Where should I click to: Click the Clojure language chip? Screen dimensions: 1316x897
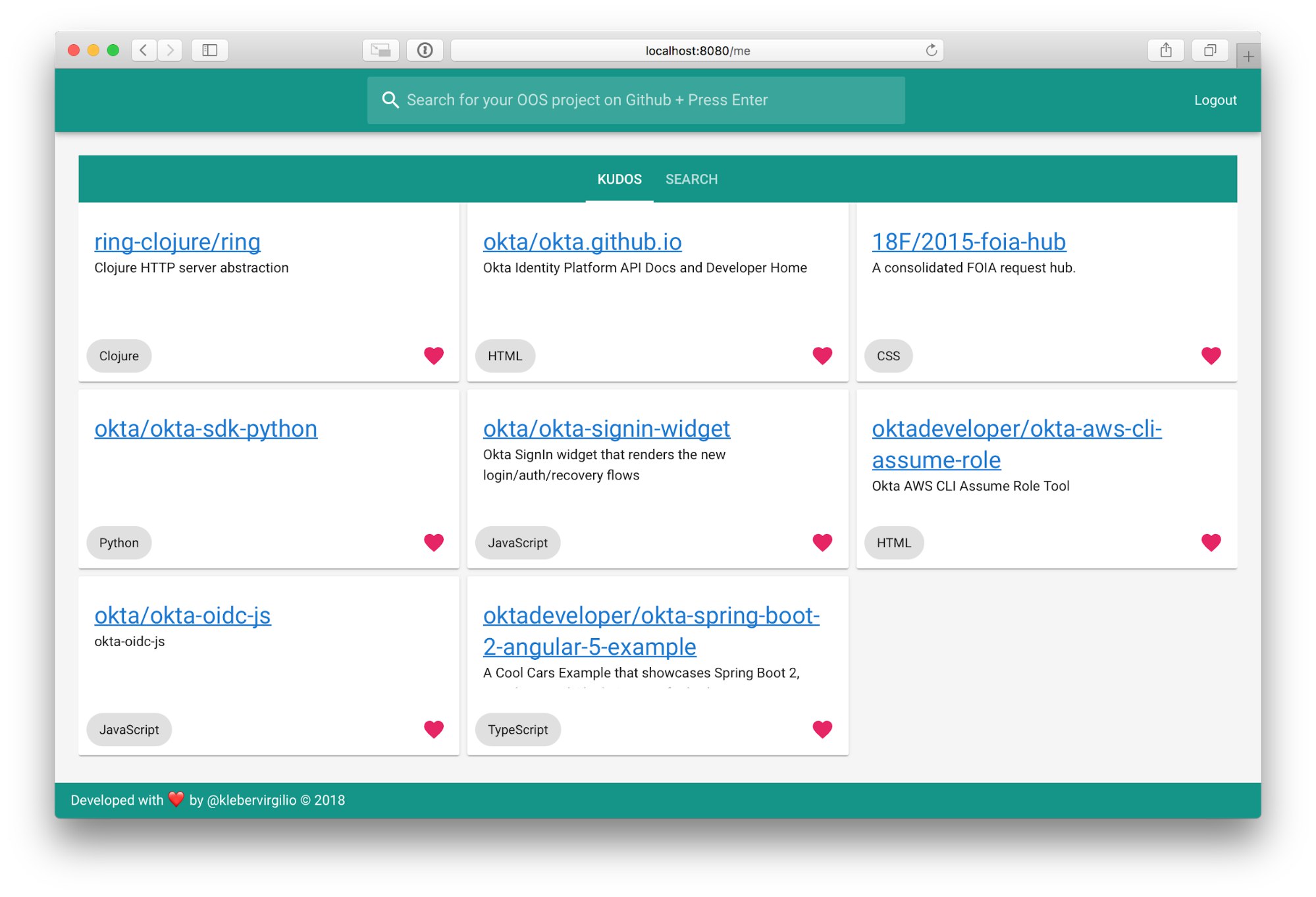click(118, 356)
